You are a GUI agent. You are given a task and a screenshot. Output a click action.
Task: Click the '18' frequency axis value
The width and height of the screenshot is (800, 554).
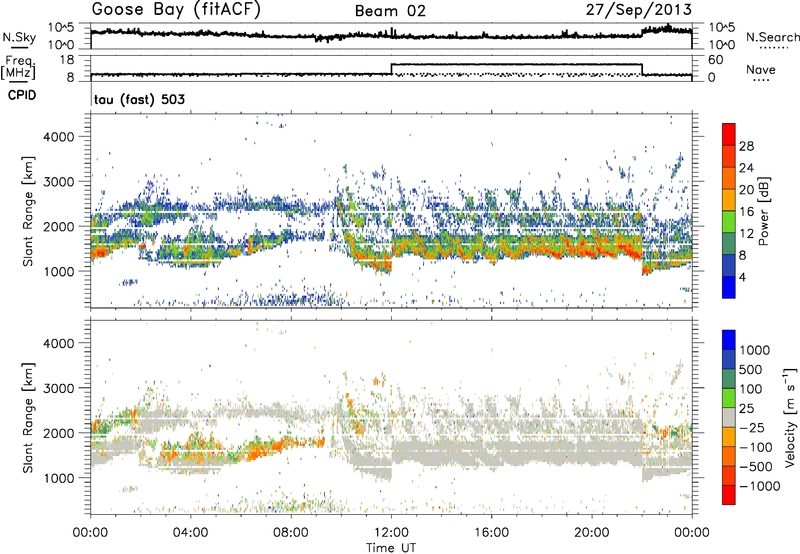click(x=67, y=60)
